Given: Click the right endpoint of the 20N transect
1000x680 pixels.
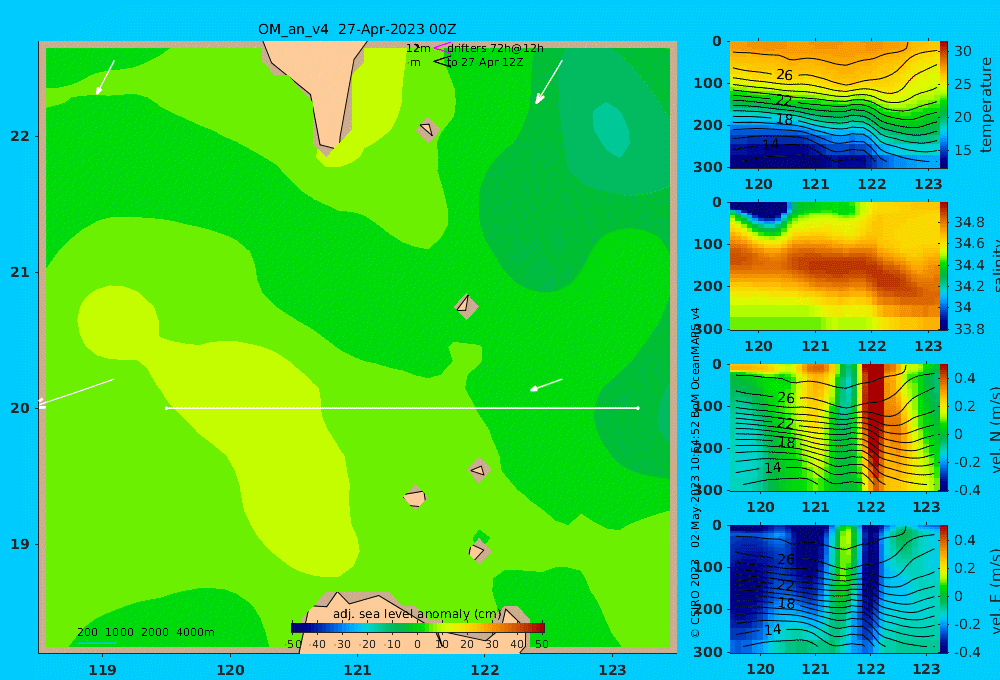Looking at the screenshot, I should (x=638, y=408).
